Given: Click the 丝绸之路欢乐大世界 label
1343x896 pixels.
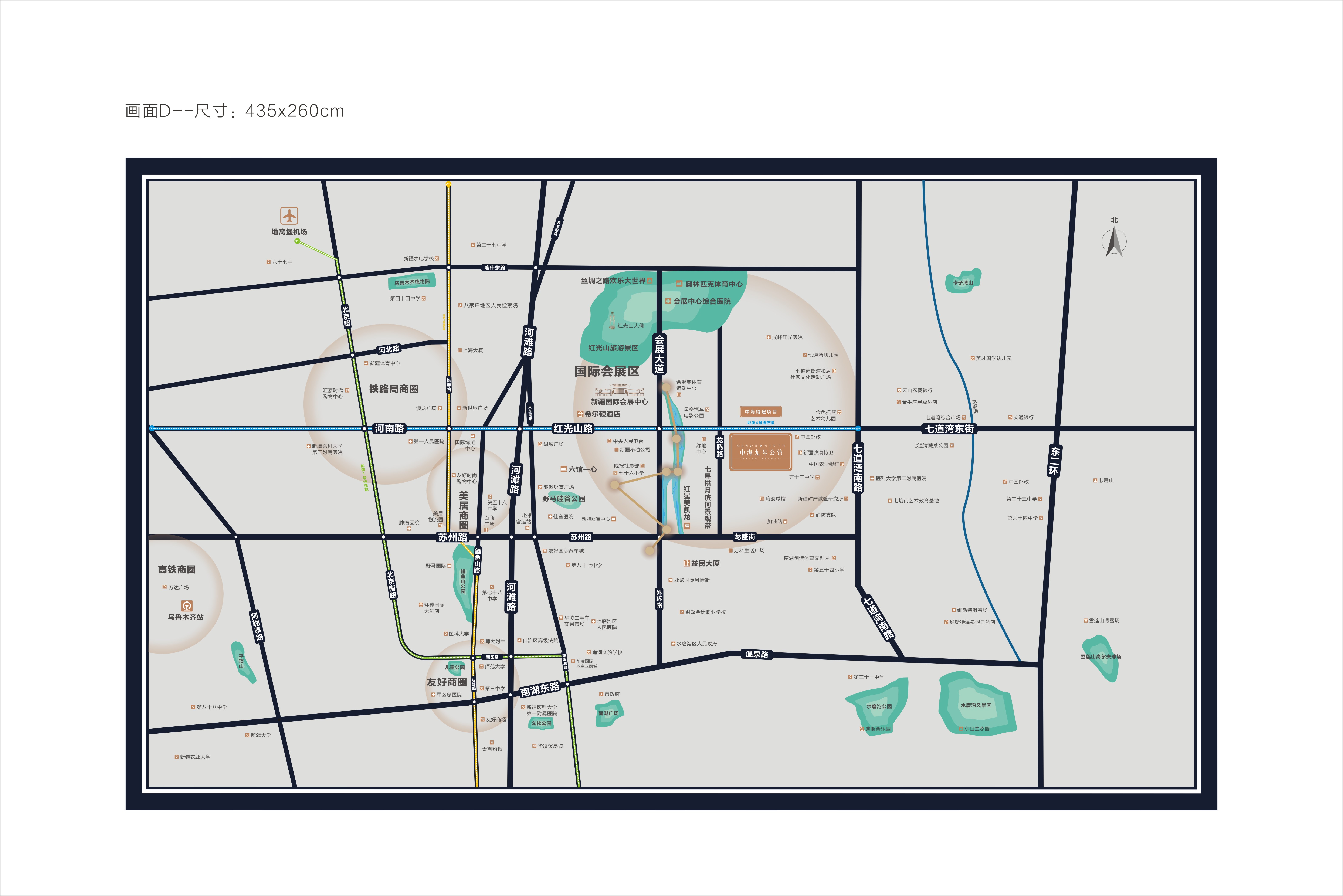Looking at the screenshot, I should 613,281.
